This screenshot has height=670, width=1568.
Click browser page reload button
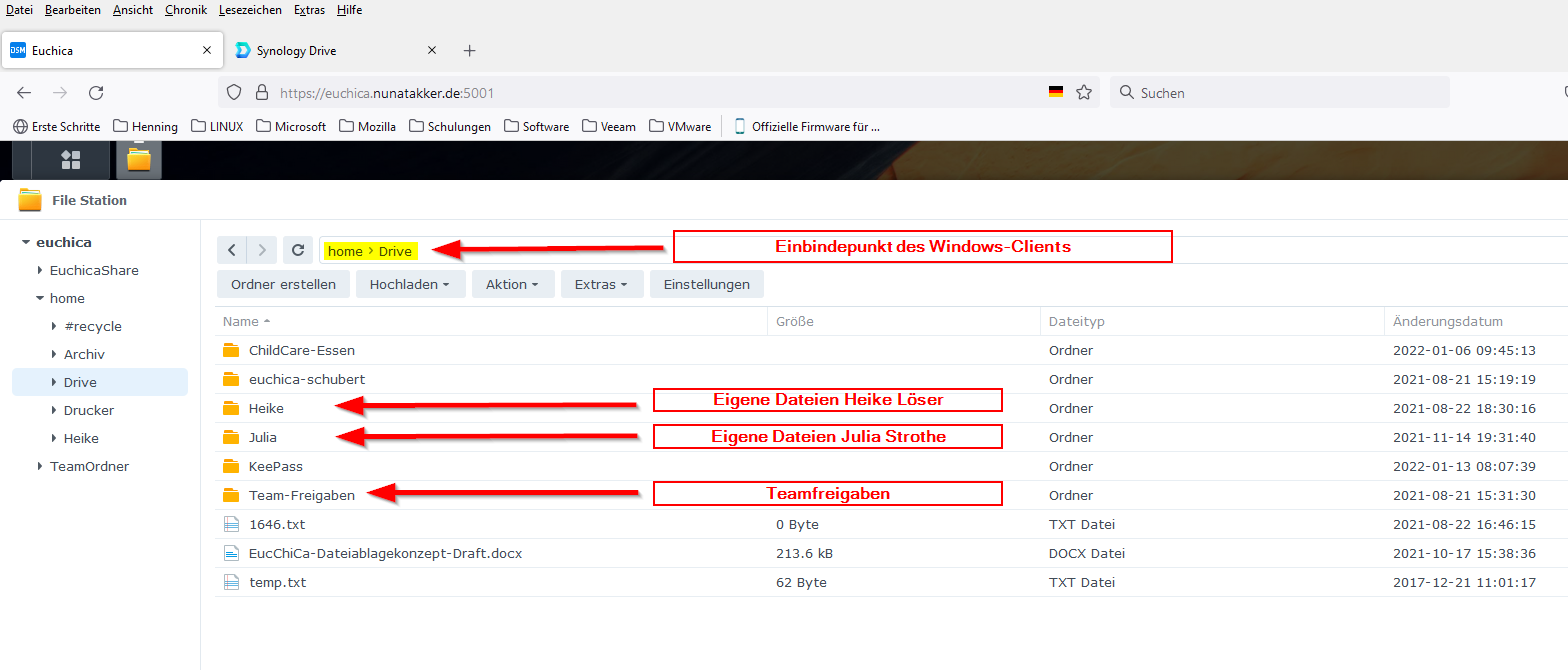(x=96, y=93)
